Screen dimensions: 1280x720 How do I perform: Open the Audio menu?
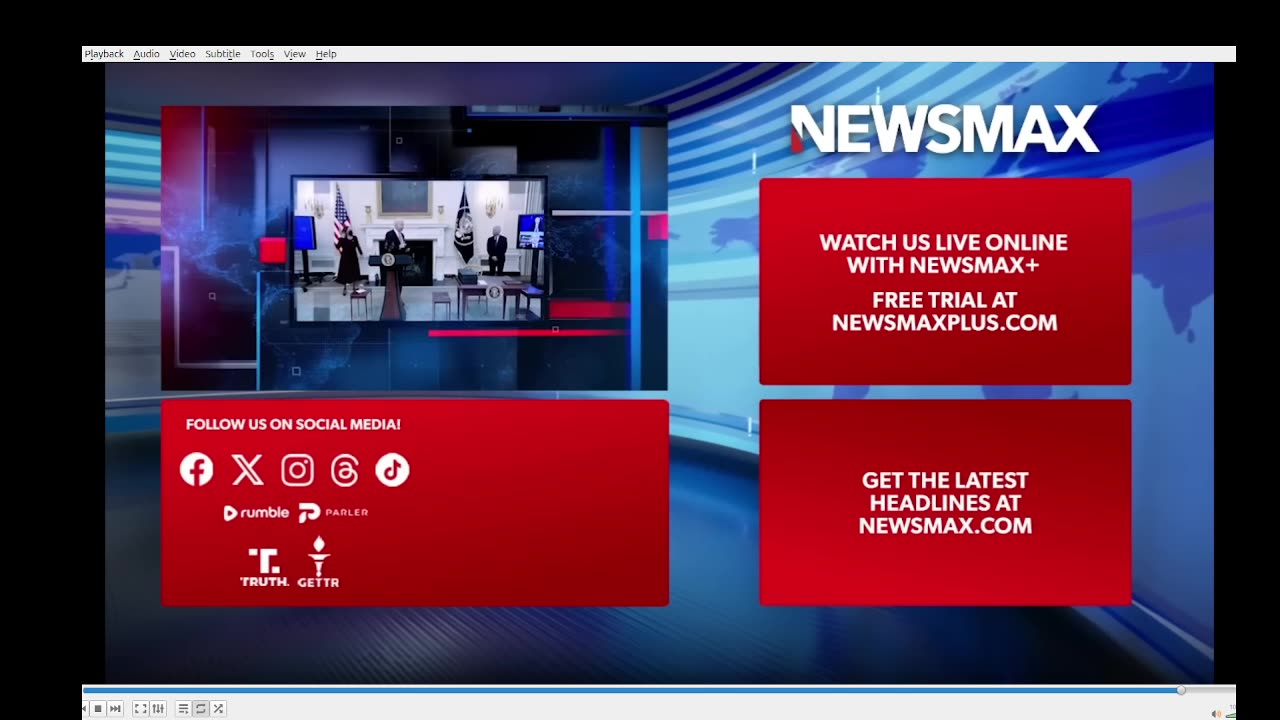[146, 54]
